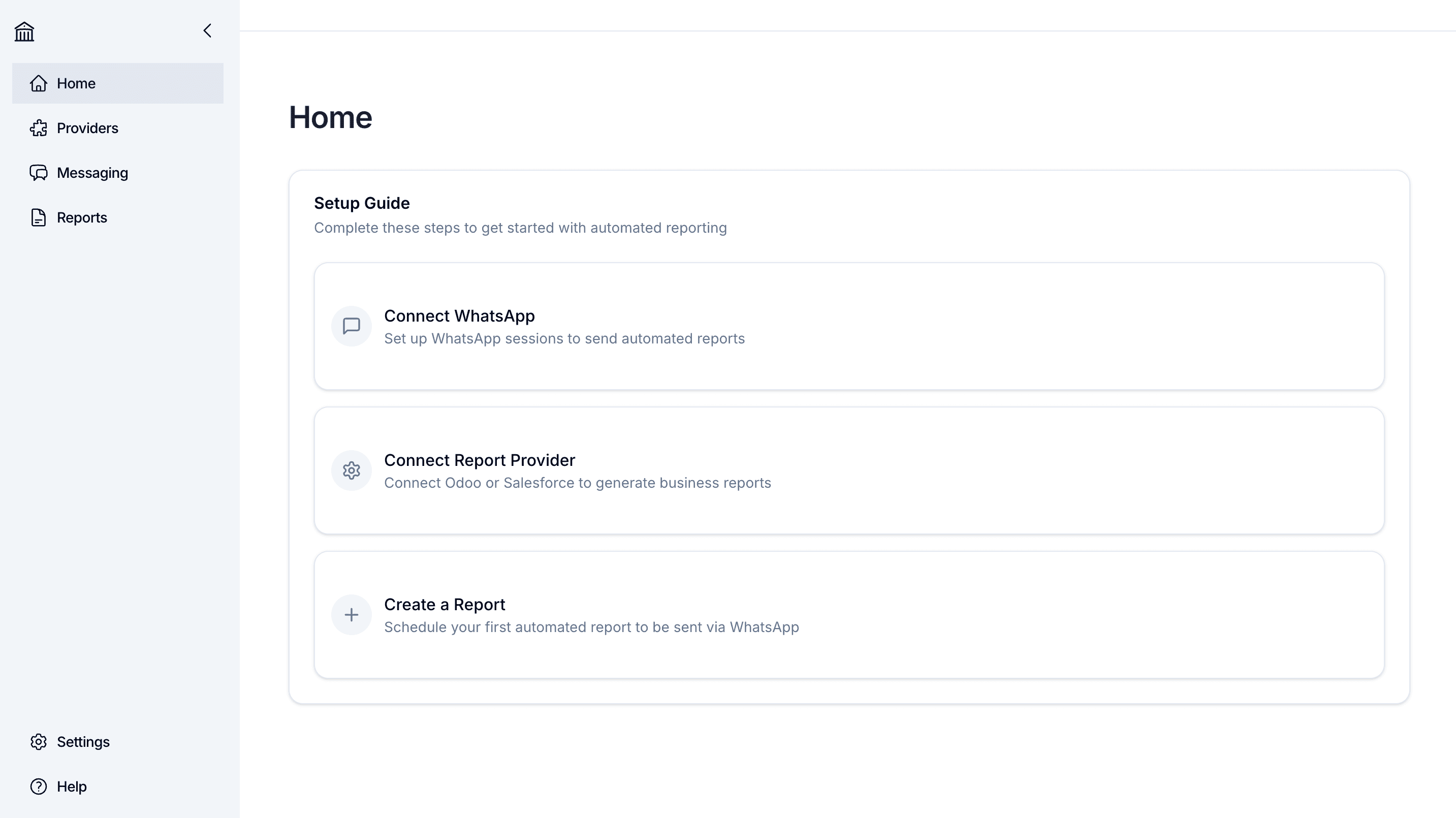The image size is (1456, 818).
Task: Click the chat bubble icon beside Connect WhatsApp
Action: (x=351, y=326)
